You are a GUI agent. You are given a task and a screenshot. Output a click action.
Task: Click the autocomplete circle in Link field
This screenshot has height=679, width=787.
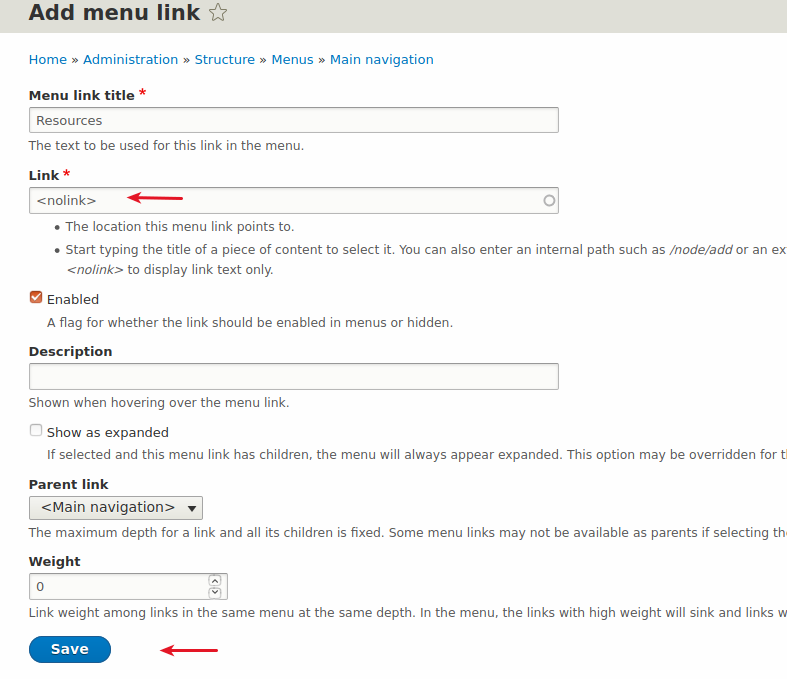point(549,201)
